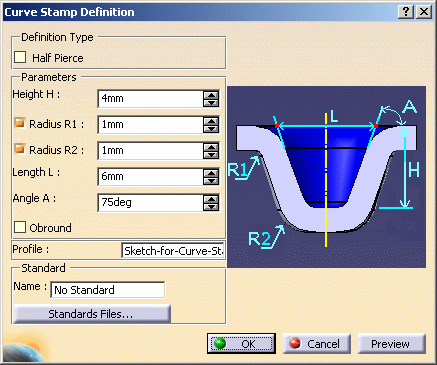The height and width of the screenshot is (365, 437).
Task: Click the 'Half Pierce' label text
Action: pos(58,58)
